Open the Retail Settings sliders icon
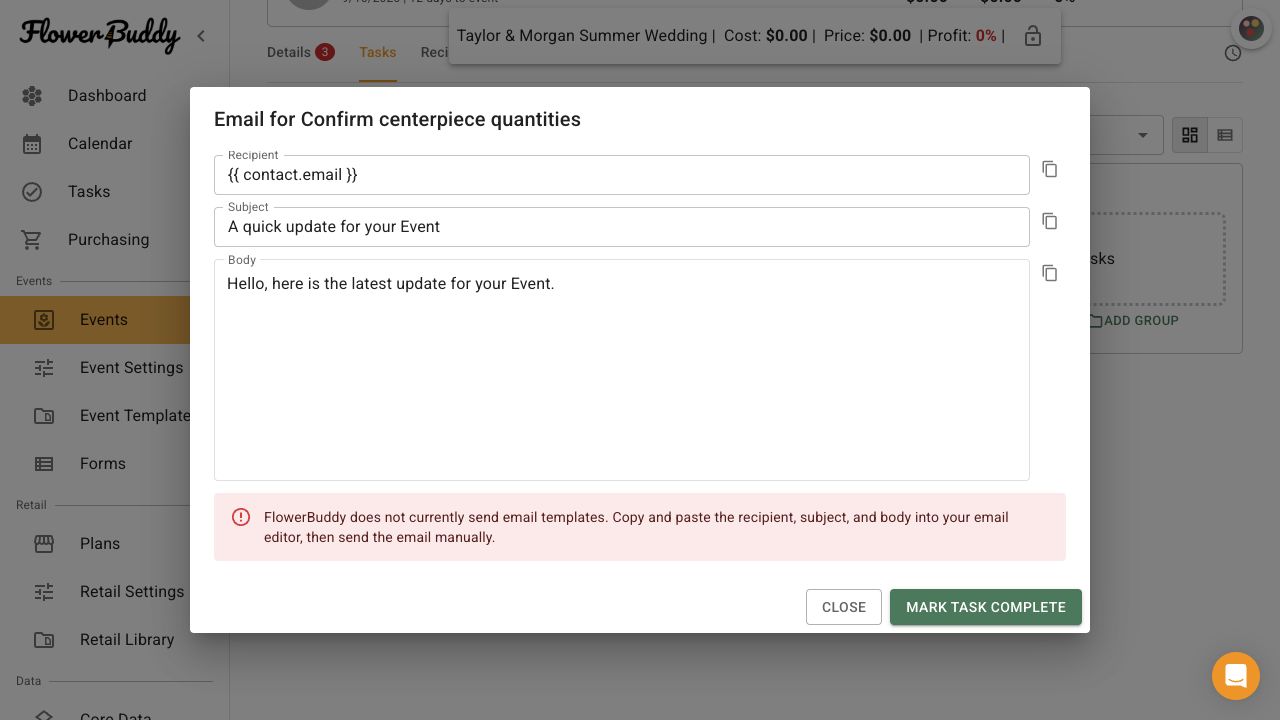This screenshot has height=720, width=1280. point(44,592)
